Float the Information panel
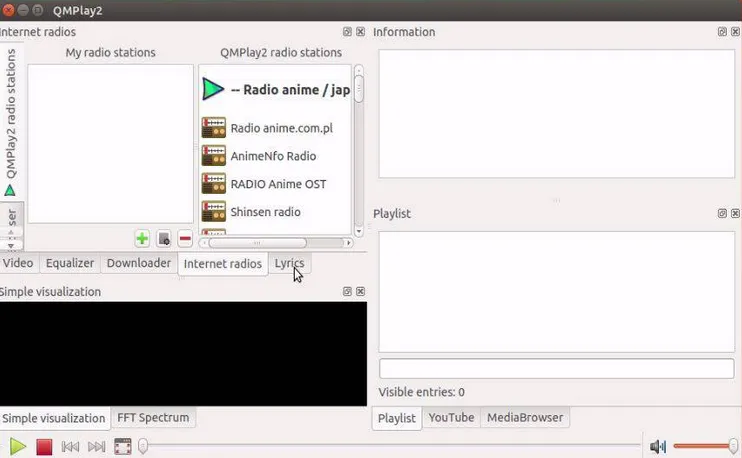This screenshot has height=458, width=742. 722,32
